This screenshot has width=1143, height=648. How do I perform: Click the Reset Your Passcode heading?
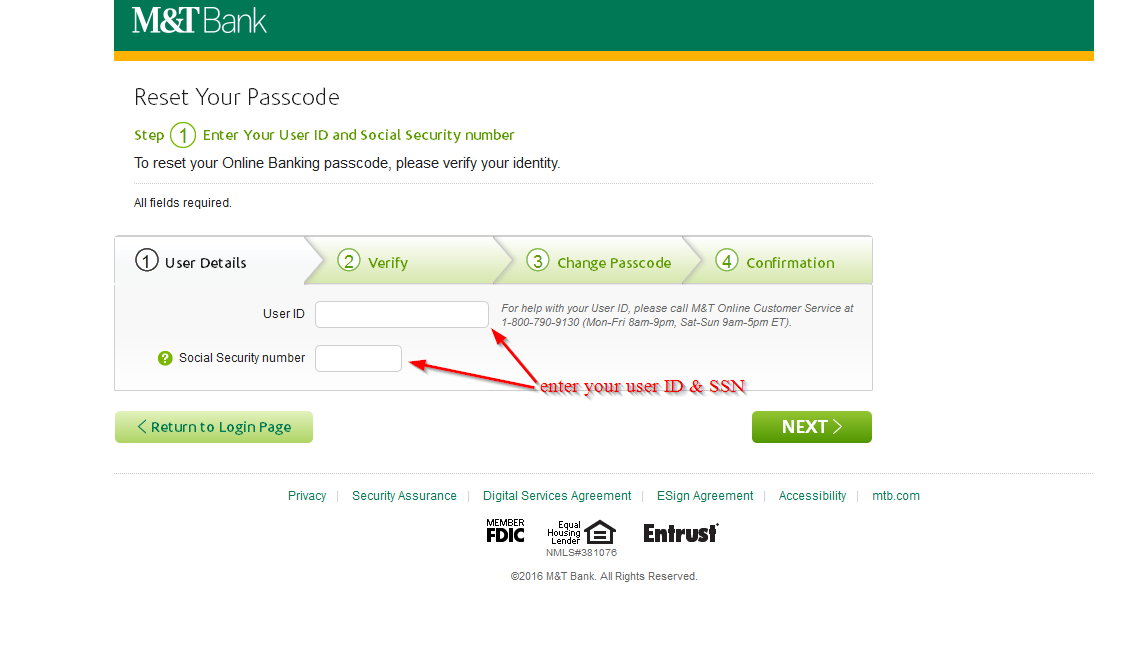click(x=237, y=97)
